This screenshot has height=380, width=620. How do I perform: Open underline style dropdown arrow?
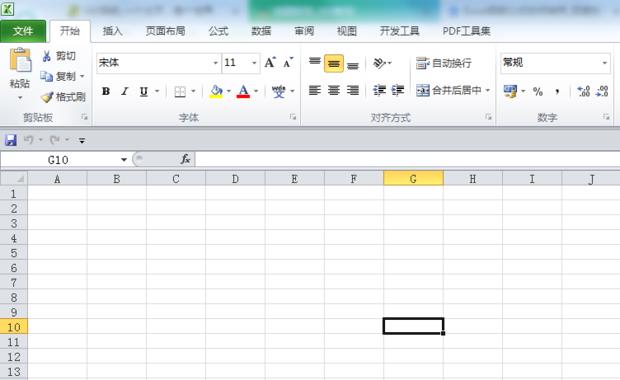(x=157, y=91)
